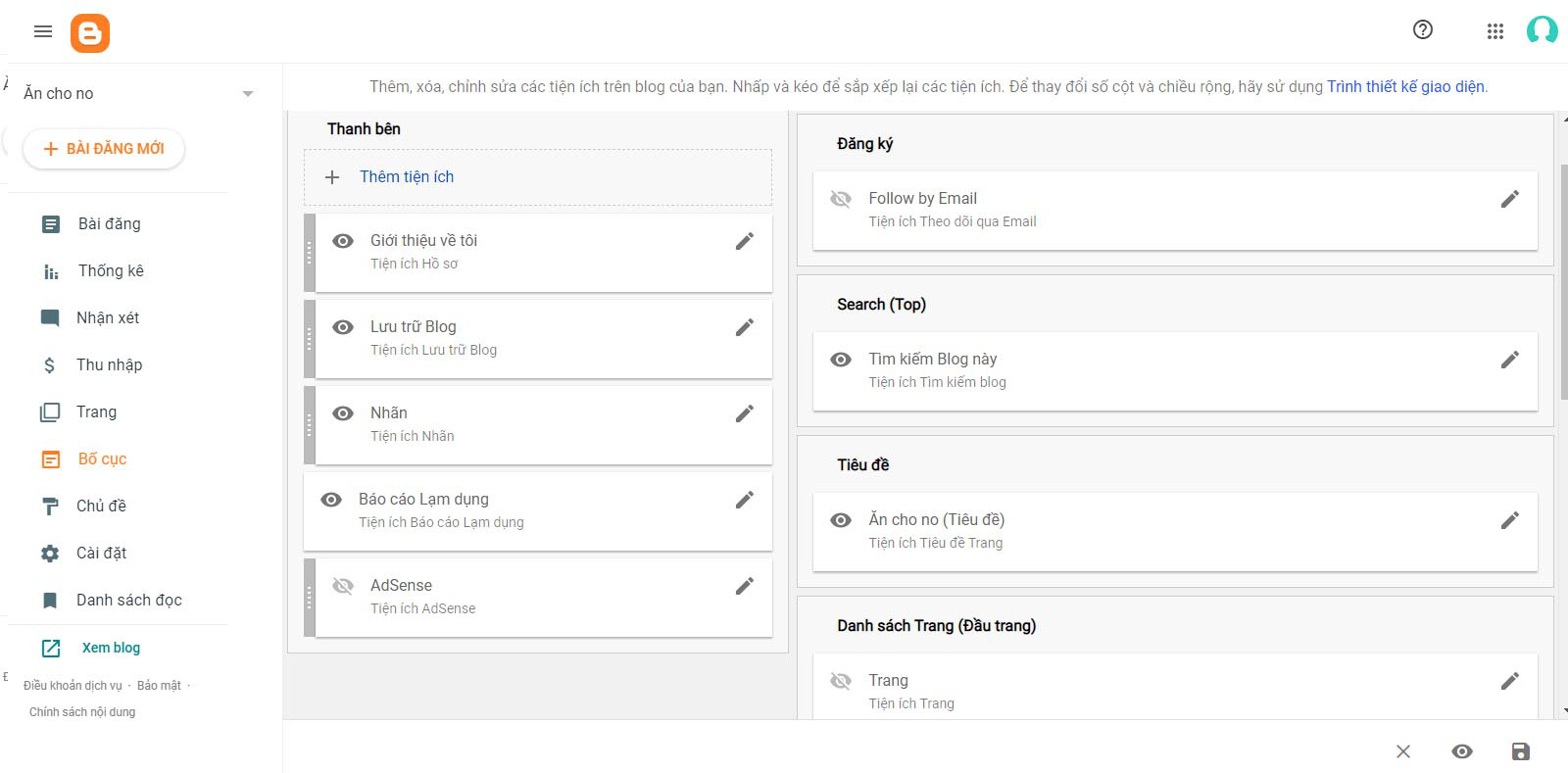This screenshot has width=1568, height=773.
Task: Open the Help question mark icon
Action: point(1423,30)
